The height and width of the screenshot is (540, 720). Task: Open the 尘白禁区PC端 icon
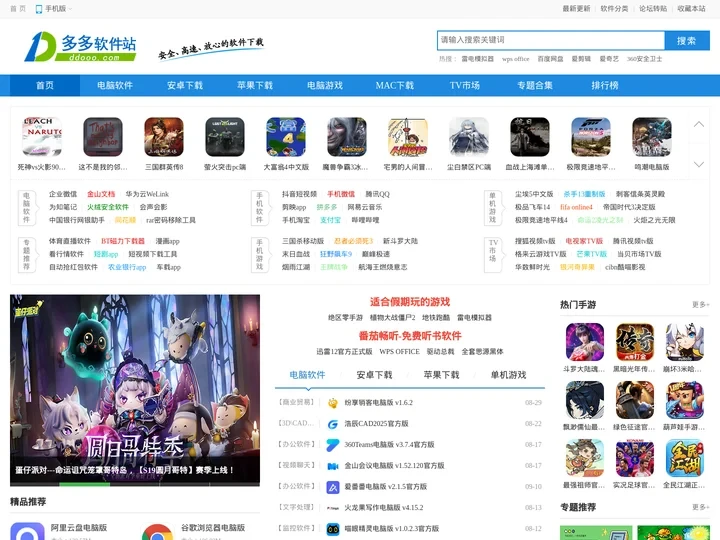469,137
